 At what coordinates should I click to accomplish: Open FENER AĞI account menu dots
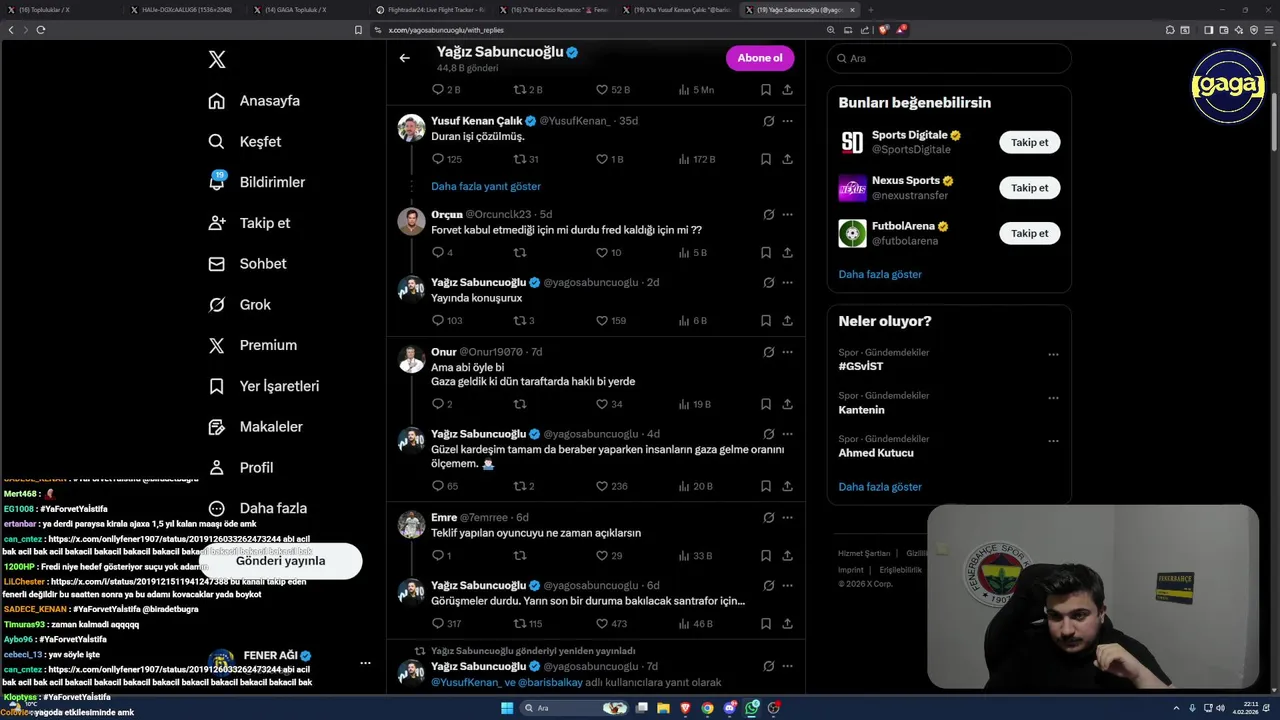[x=365, y=663]
